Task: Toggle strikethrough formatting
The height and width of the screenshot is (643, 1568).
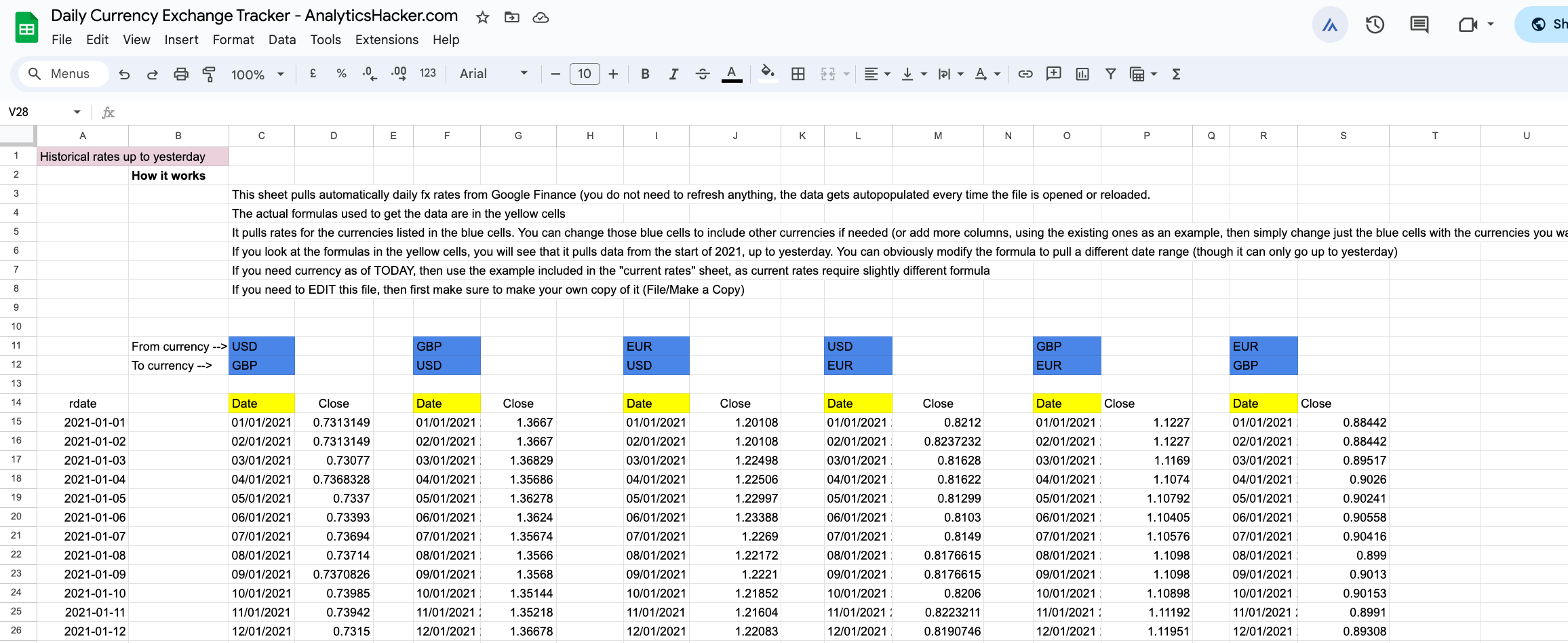Action: [x=702, y=75]
